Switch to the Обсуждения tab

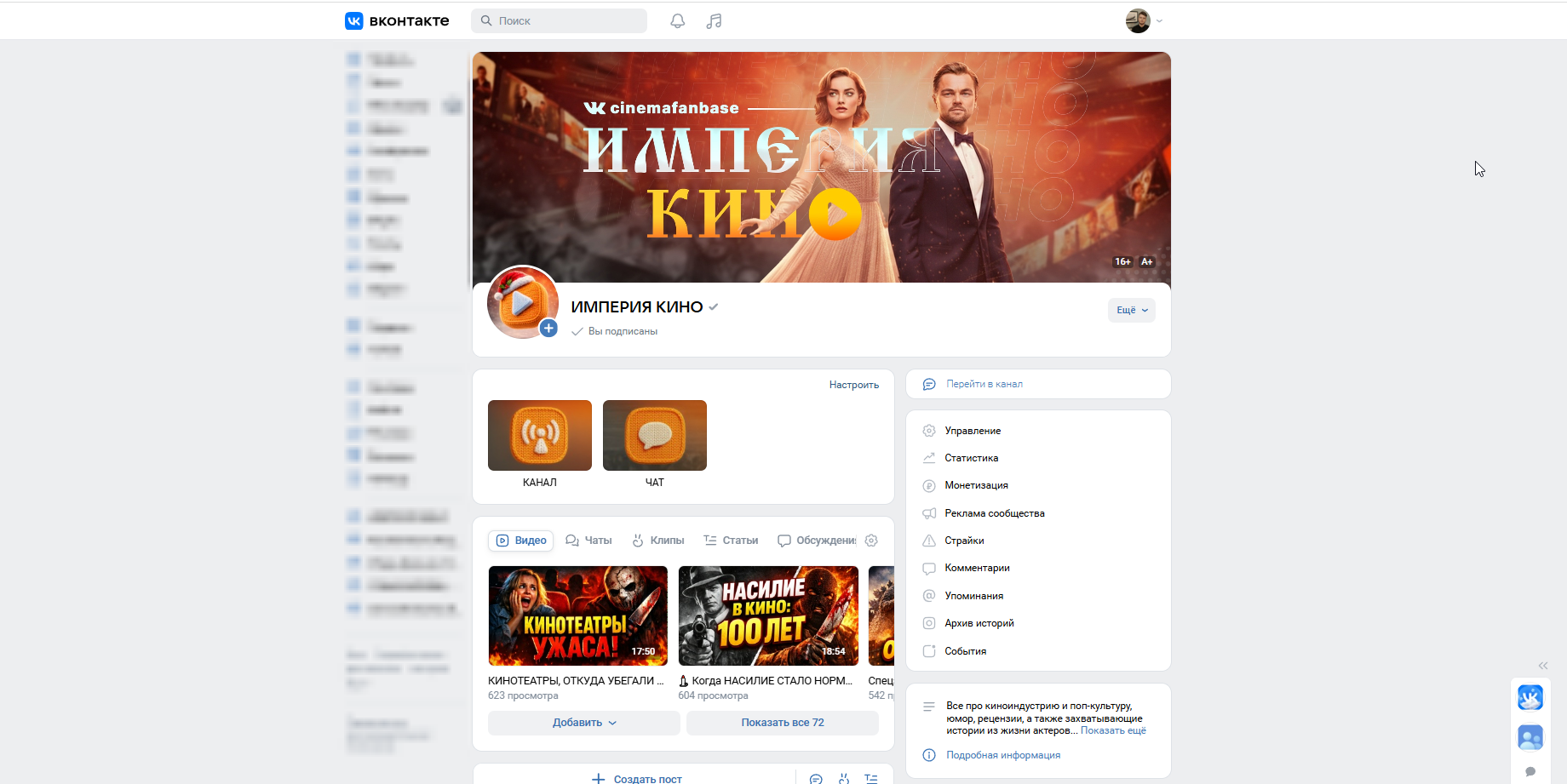[x=817, y=541]
